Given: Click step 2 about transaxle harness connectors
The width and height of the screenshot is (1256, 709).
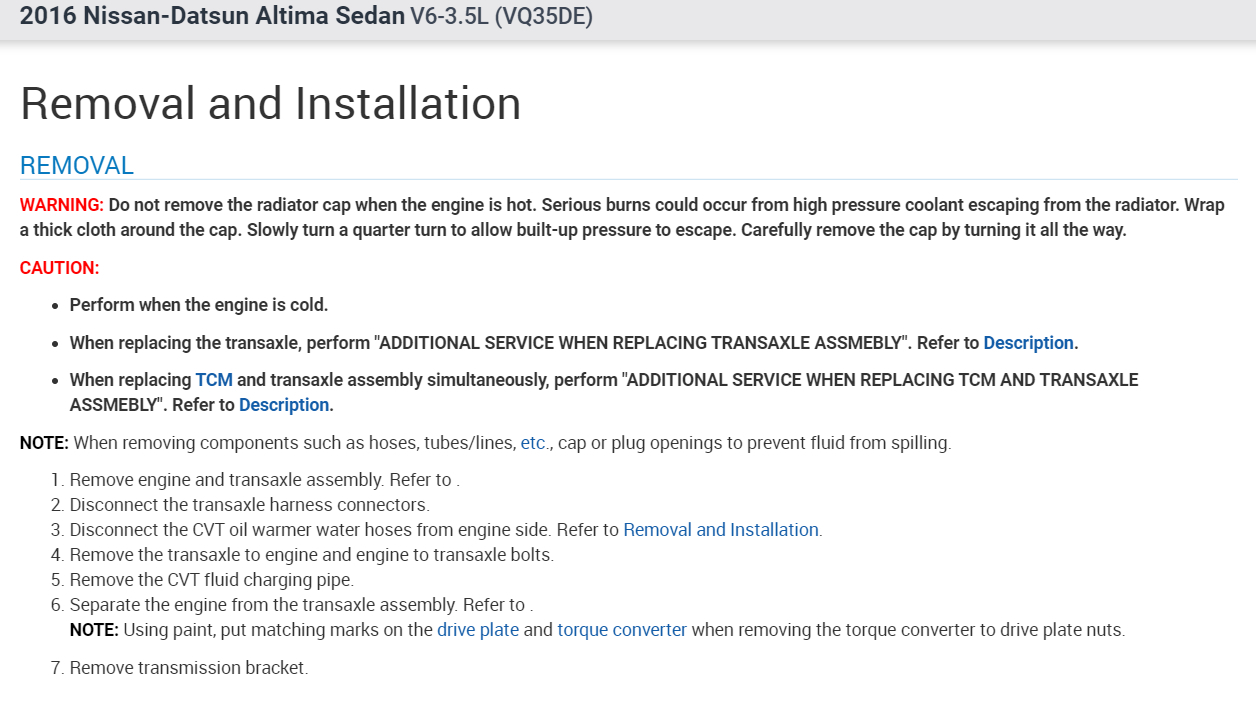Looking at the screenshot, I should 249,505.
